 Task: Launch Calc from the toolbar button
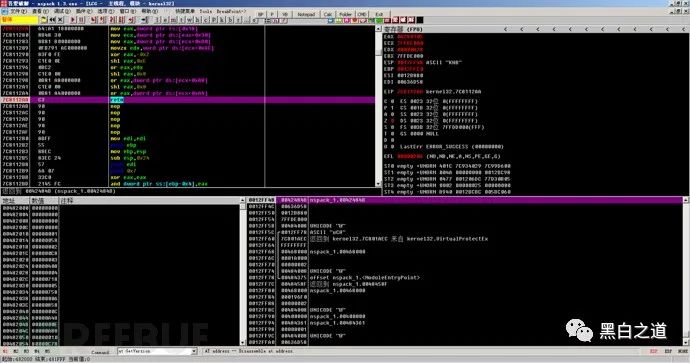[x=328, y=14]
